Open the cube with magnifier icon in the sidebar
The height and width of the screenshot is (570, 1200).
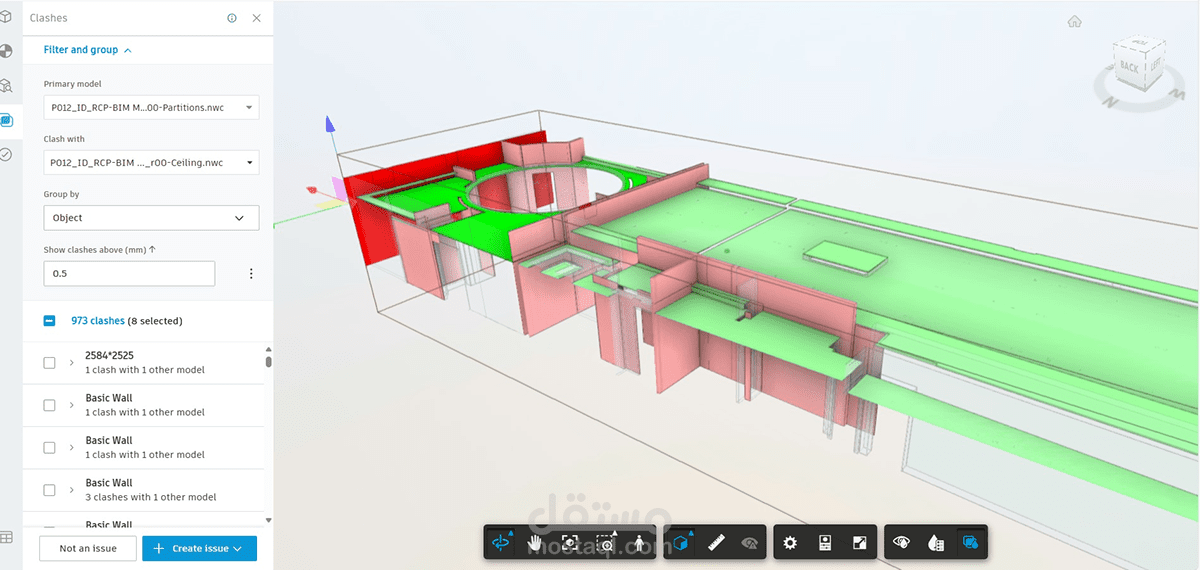click(7, 86)
